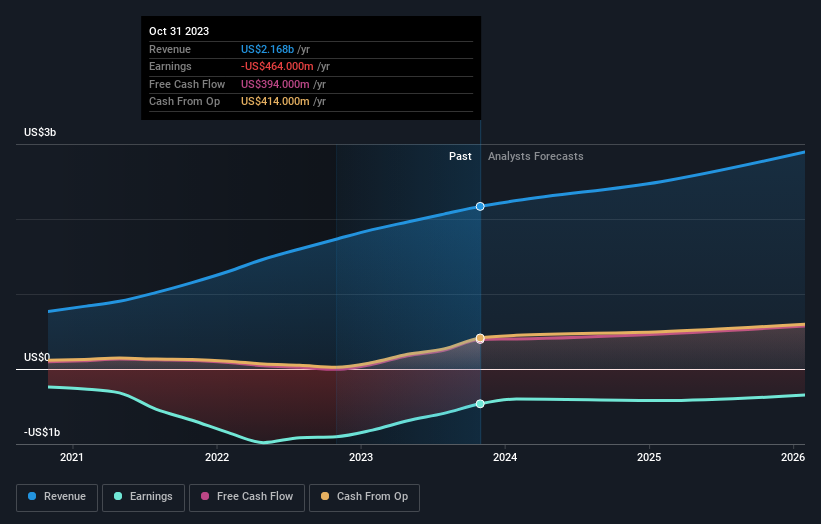Click the US$3b y-axis label
821x524 pixels.
click(40, 132)
